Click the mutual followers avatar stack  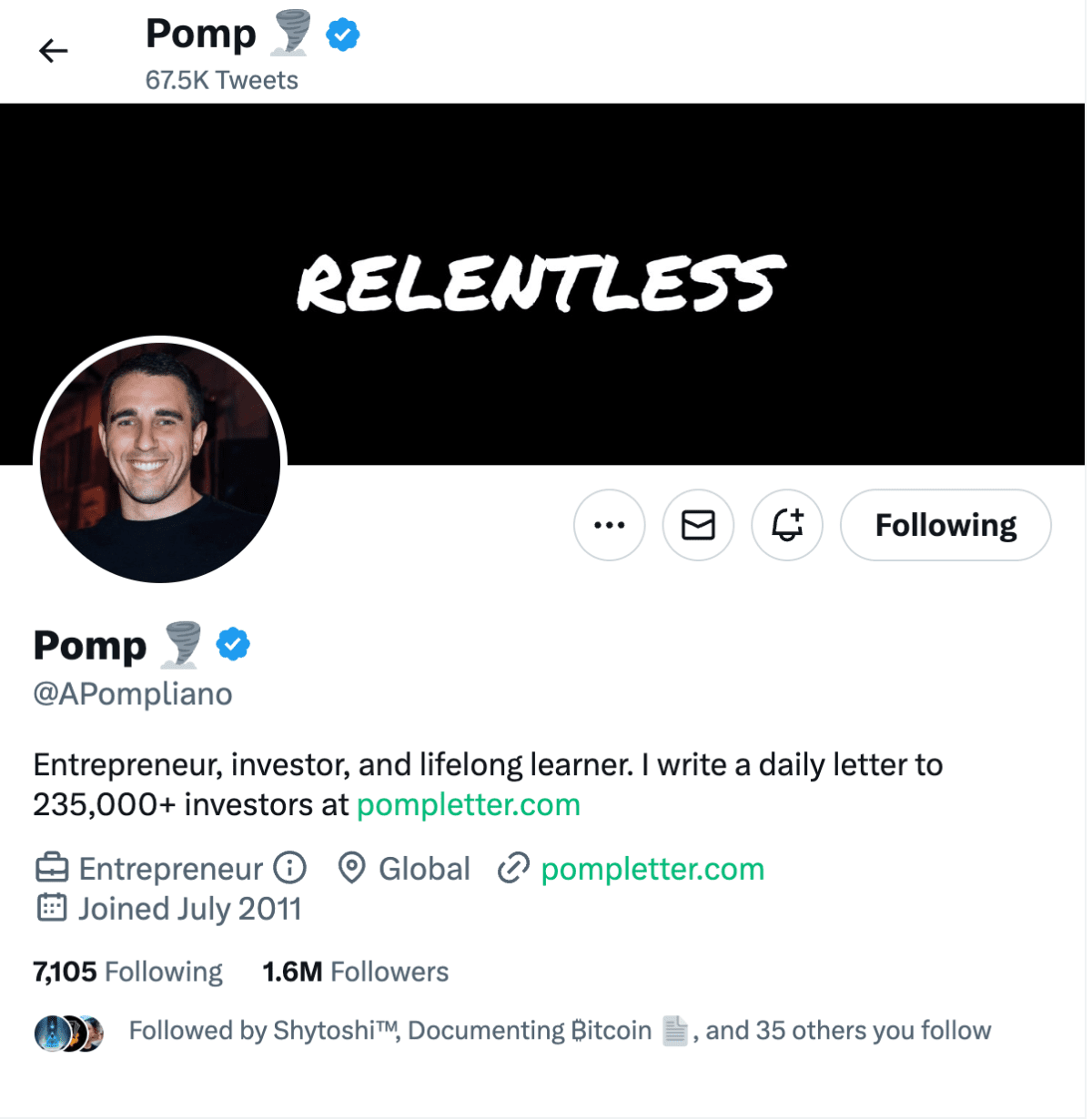coord(69,1033)
